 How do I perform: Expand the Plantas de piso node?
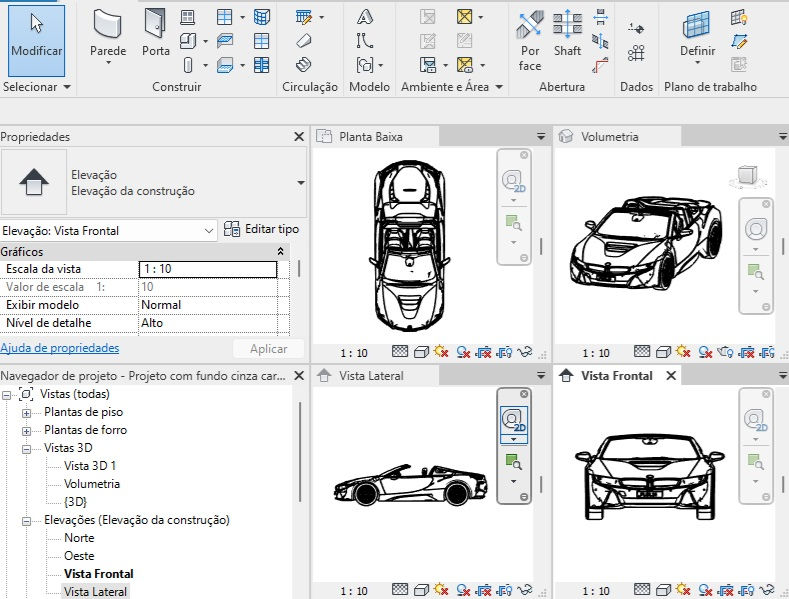pyautogui.click(x=26, y=413)
